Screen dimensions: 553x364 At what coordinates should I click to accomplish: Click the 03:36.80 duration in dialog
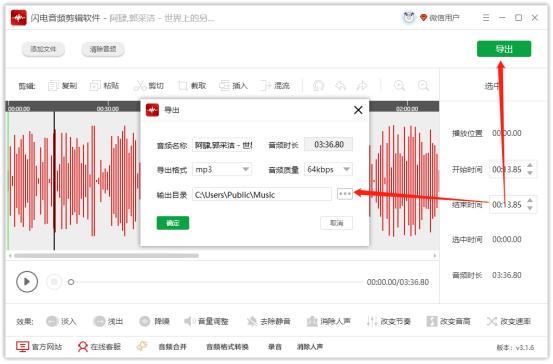tap(329, 145)
